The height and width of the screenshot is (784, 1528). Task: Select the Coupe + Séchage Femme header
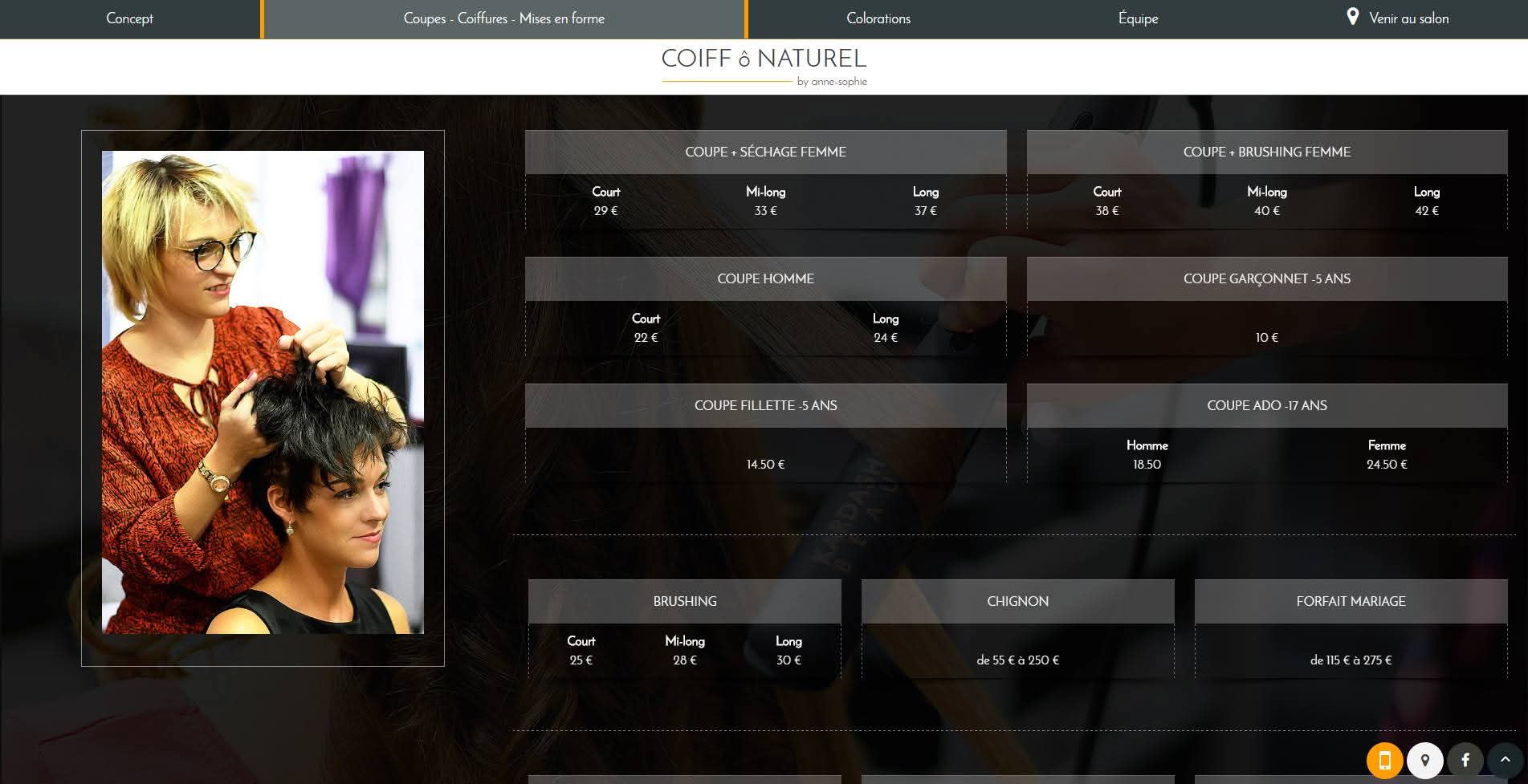tap(765, 152)
